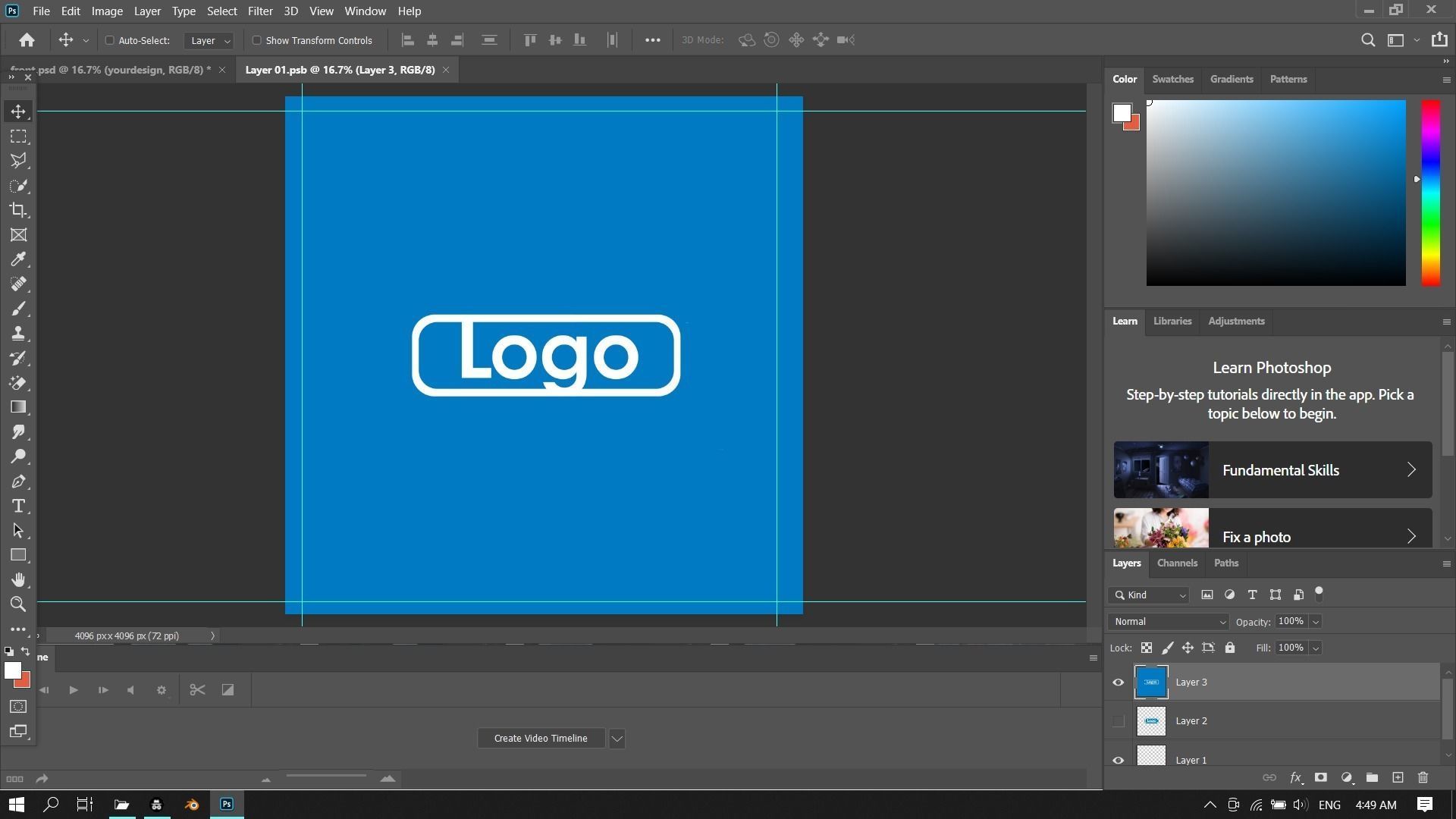Select the Pen tool

pyautogui.click(x=18, y=482)
